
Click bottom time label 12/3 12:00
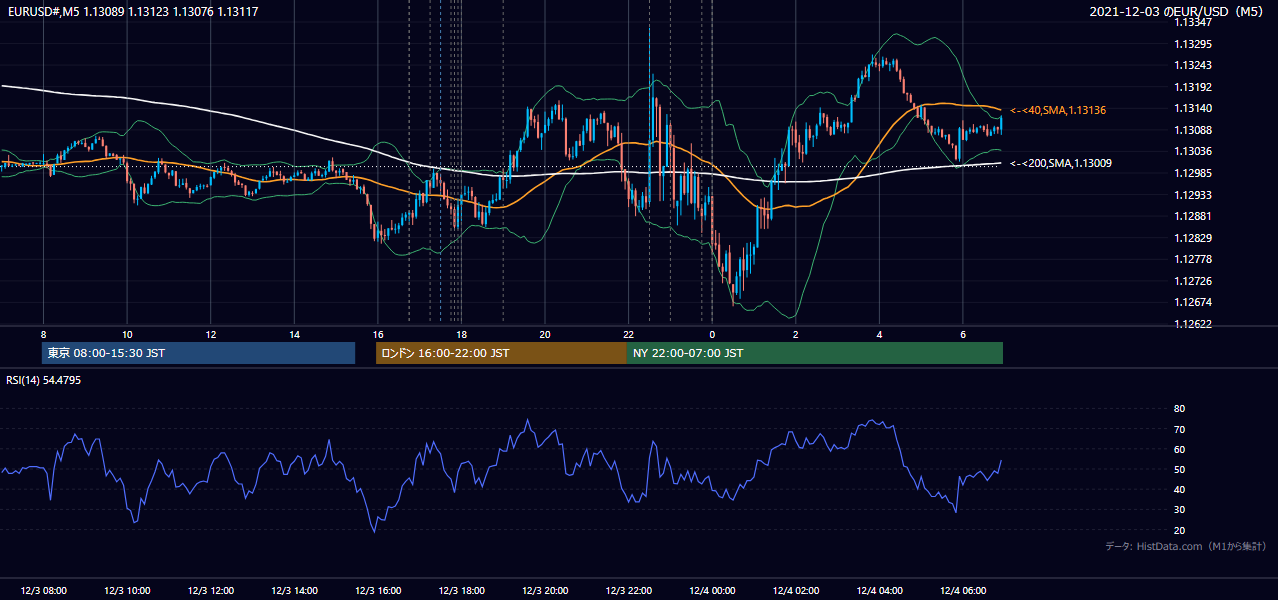tap(210, 591)
